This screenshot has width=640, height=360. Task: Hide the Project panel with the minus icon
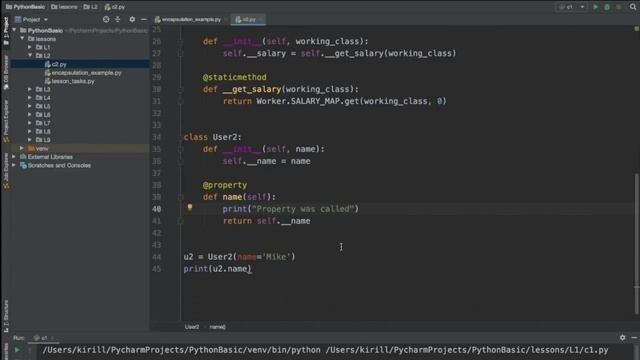(144, 19)
